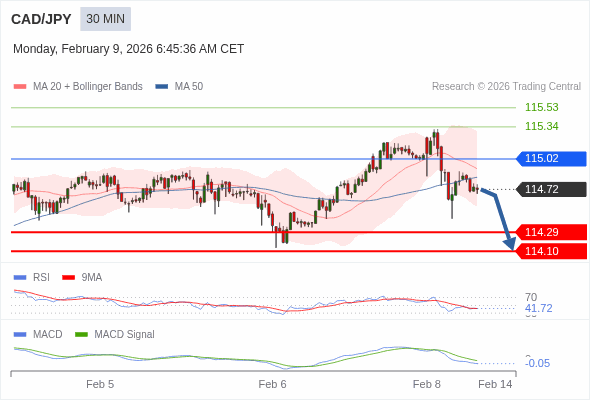The height and width of the screenshot is (400, 590).
Task: Click the 'MACD' legend label
Action: click(47, 335)
